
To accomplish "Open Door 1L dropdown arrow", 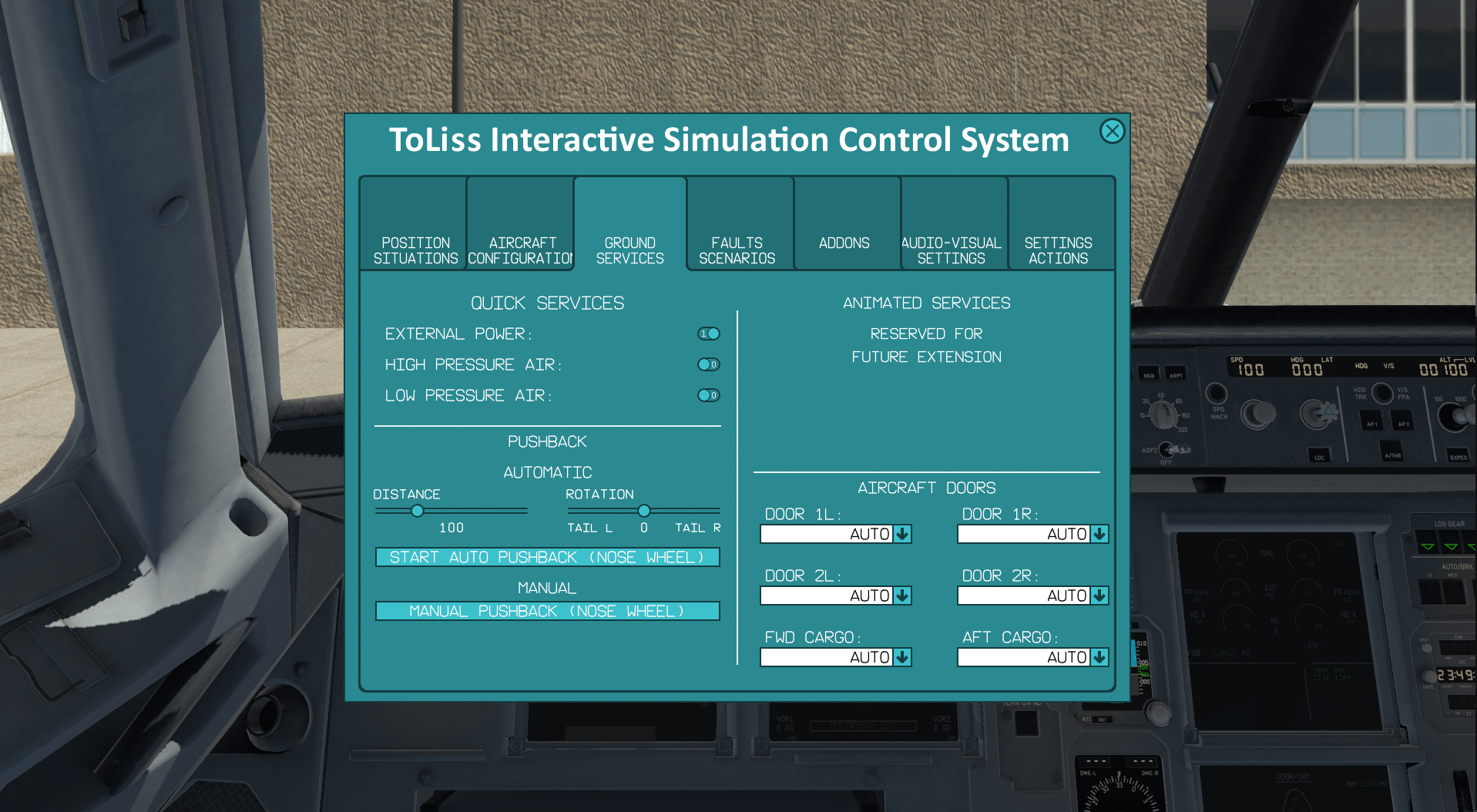I will point(902,534).
